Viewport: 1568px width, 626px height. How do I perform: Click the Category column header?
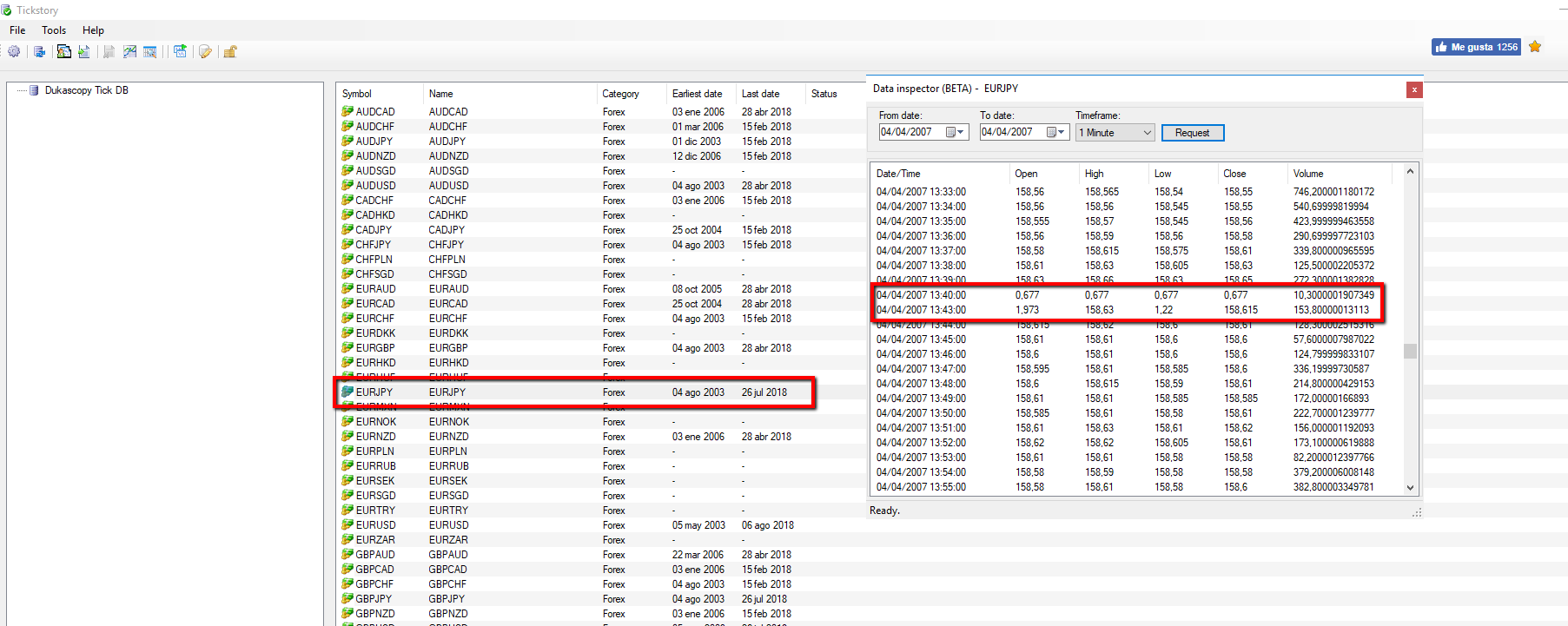(632, 94)
